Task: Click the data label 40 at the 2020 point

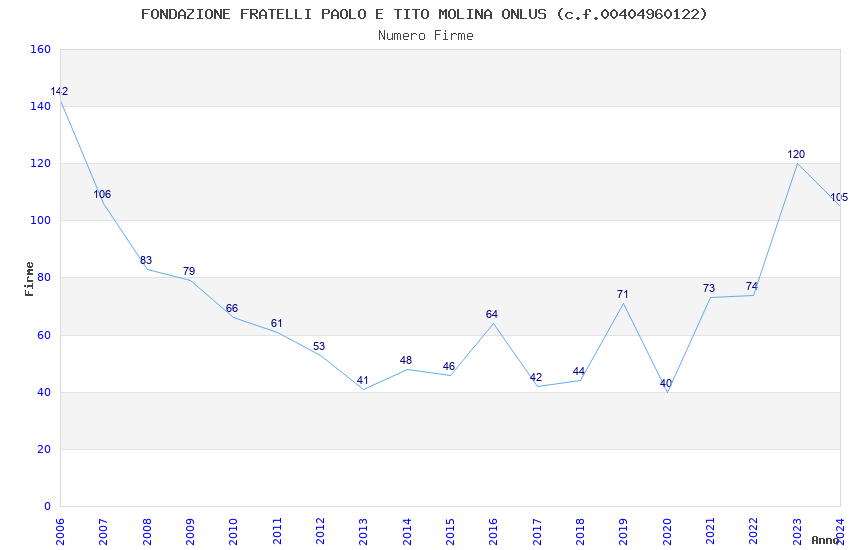Action: 666,383
